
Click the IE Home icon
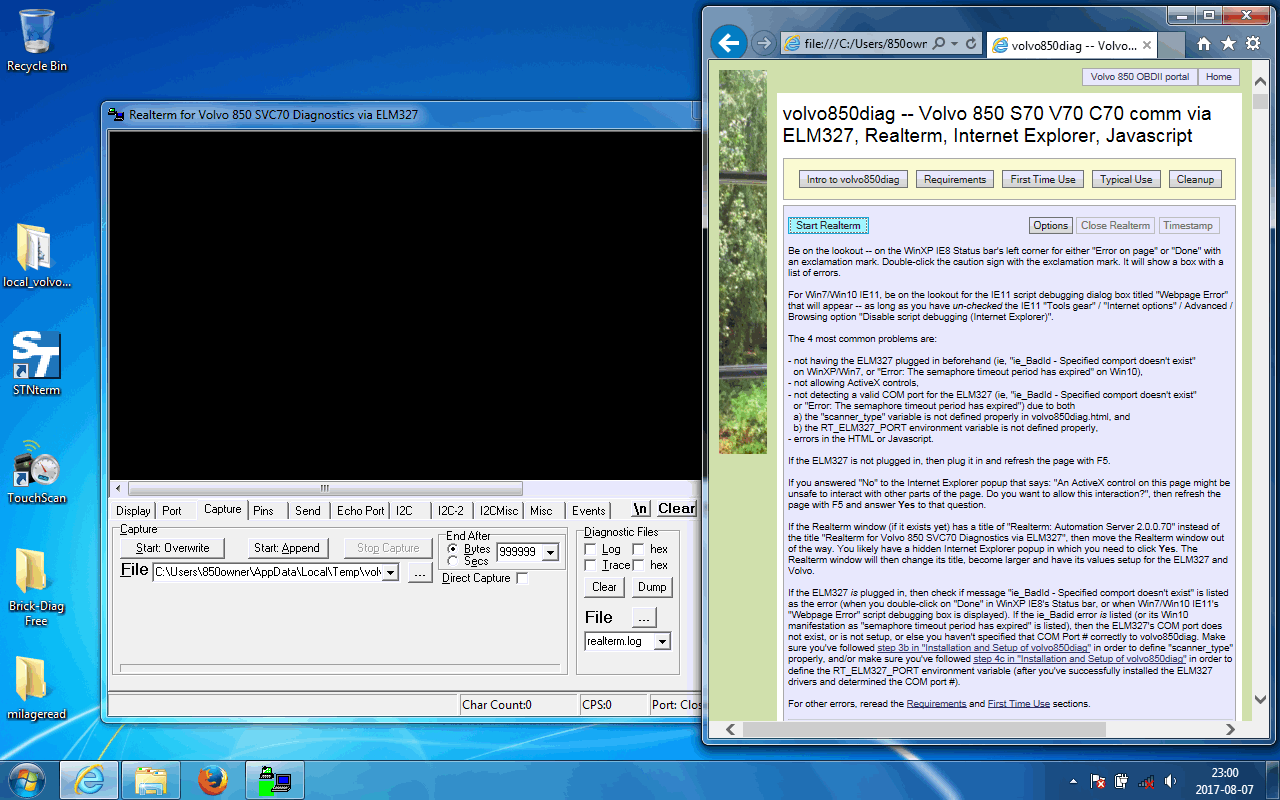click(x=1204, y=44)
